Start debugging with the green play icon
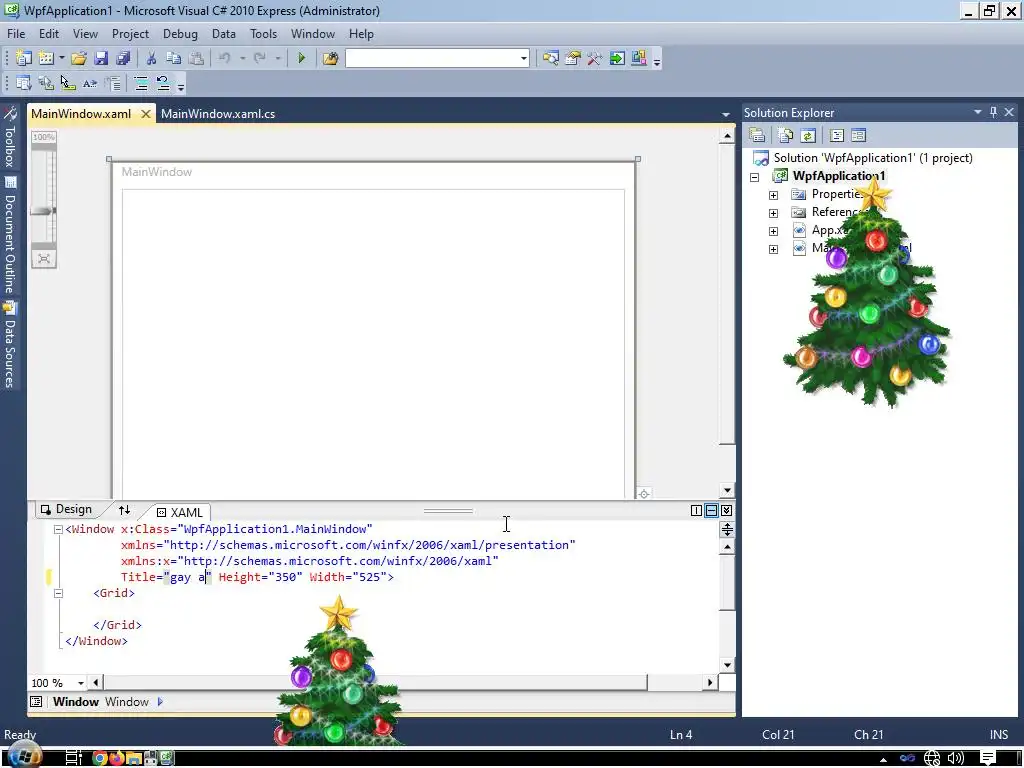The image size is (1024, 768). click(301, 58)
